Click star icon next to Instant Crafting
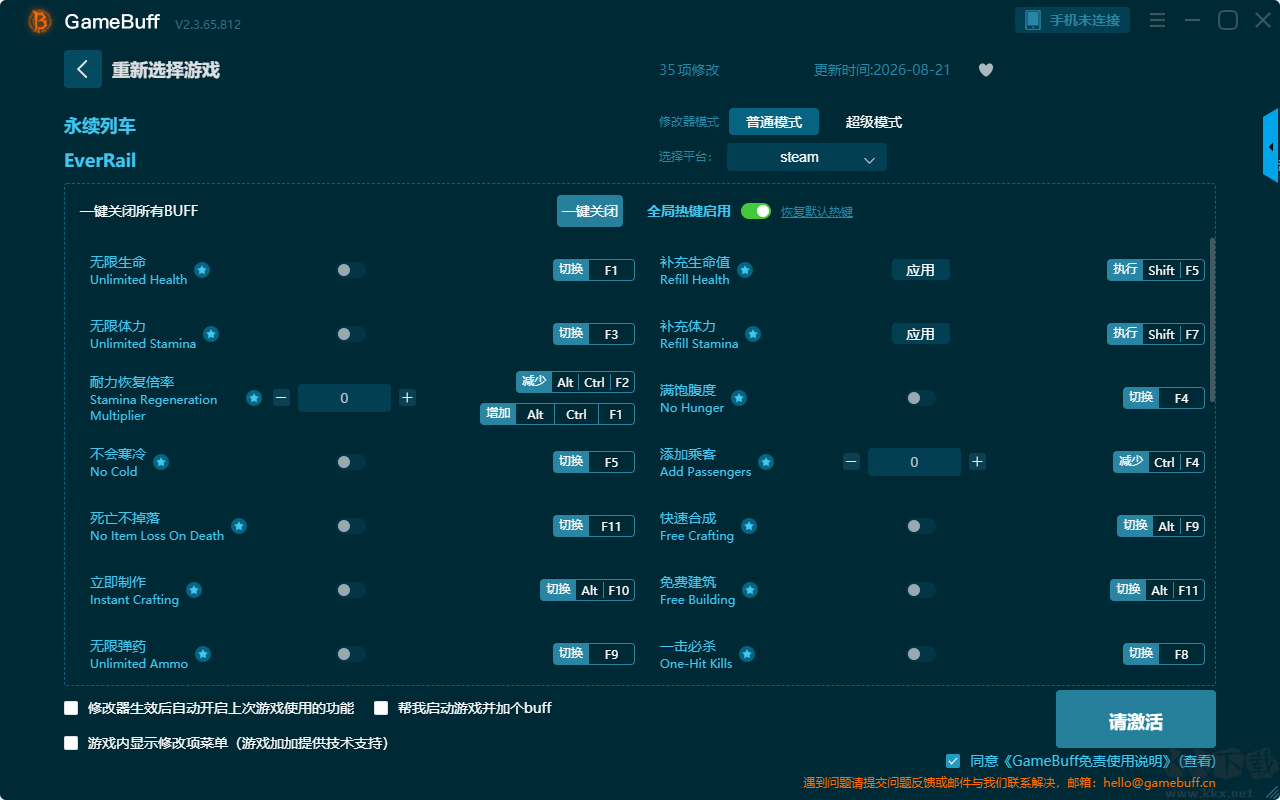The image size is (1280, 800). [194, 590]
